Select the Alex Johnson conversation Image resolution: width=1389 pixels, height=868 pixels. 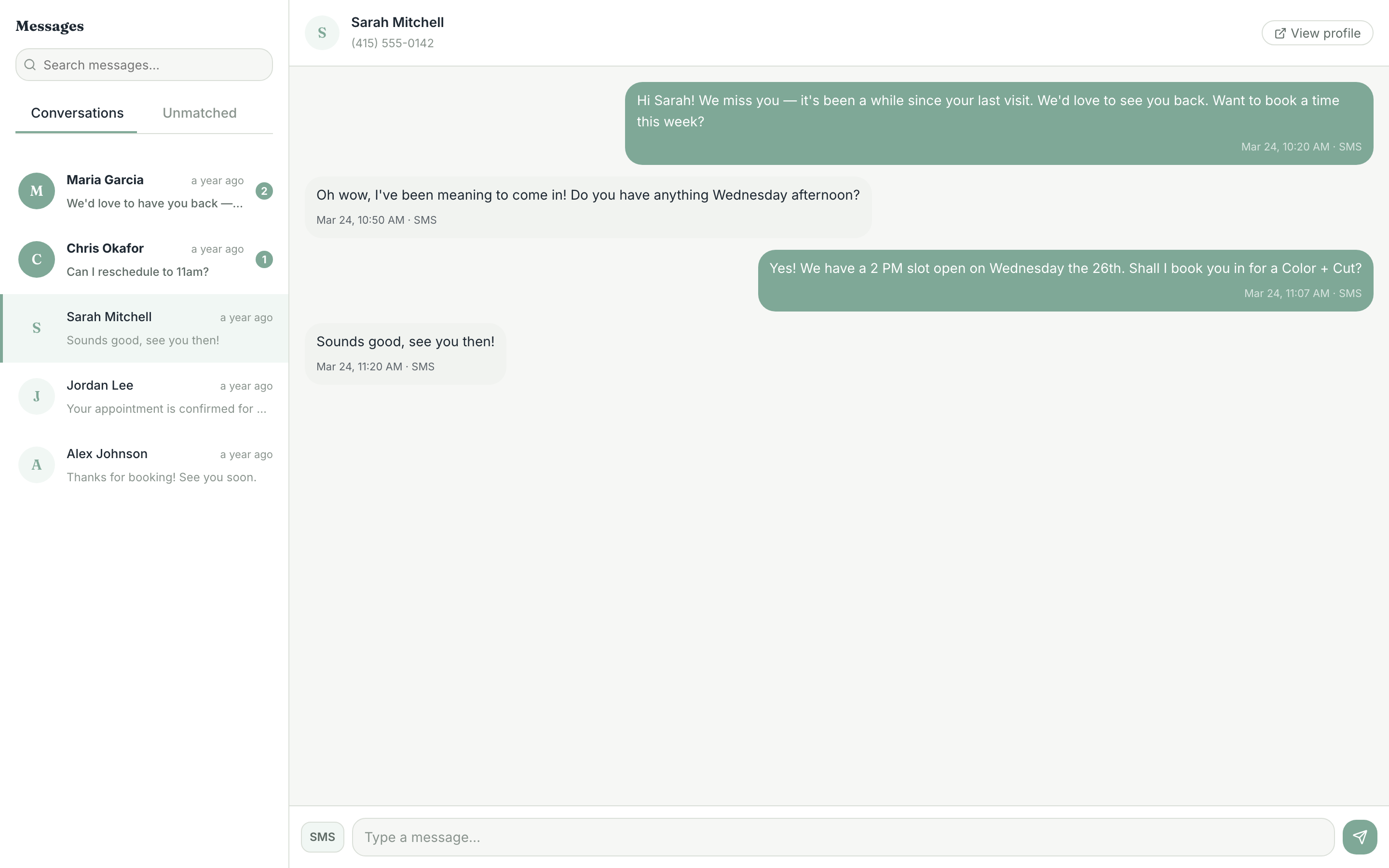(144, 464)
